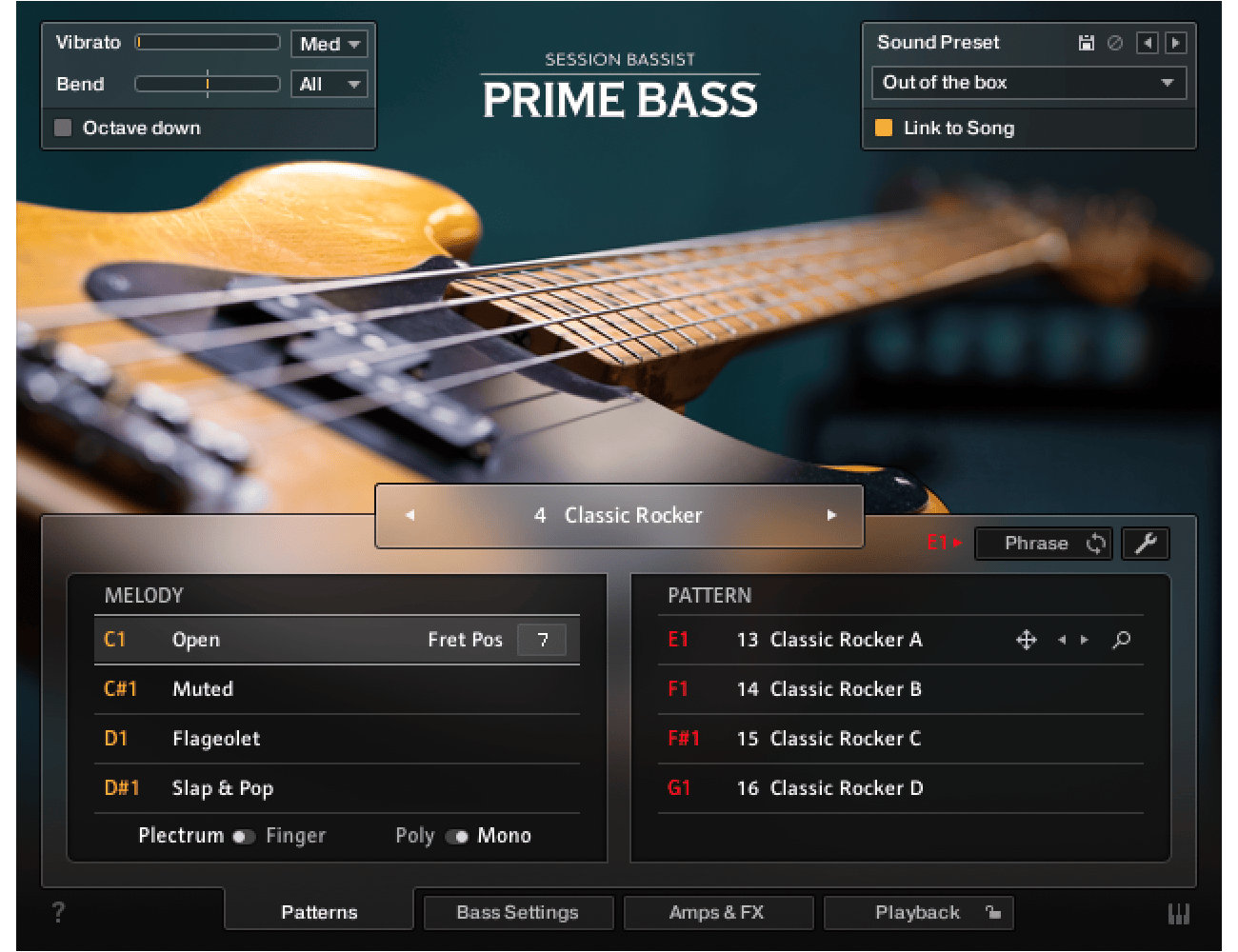Click the Poly label
Image resolution: width=1238 pixels, height=952 pixels.
(x=415, y=836)
